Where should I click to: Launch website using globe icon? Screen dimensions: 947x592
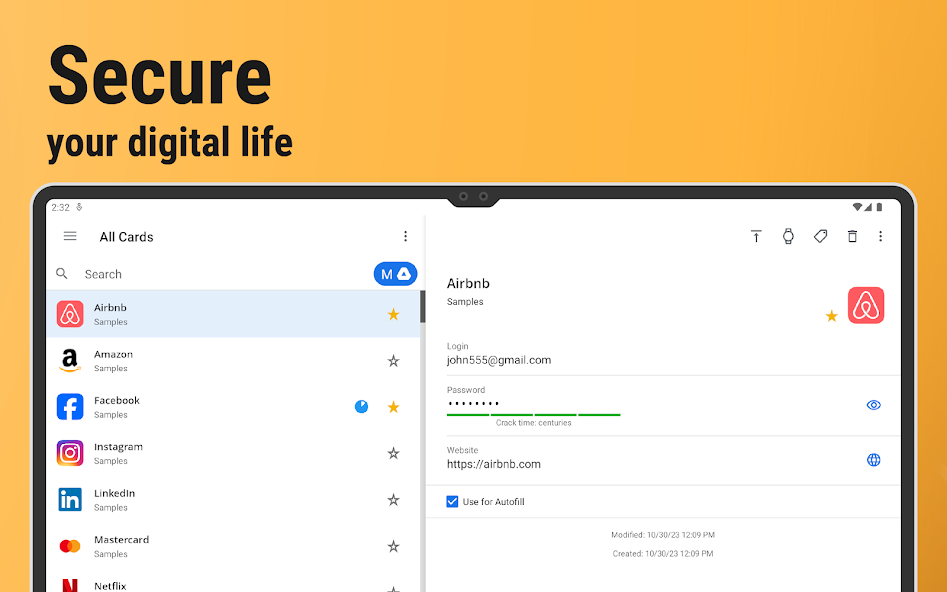873,460
